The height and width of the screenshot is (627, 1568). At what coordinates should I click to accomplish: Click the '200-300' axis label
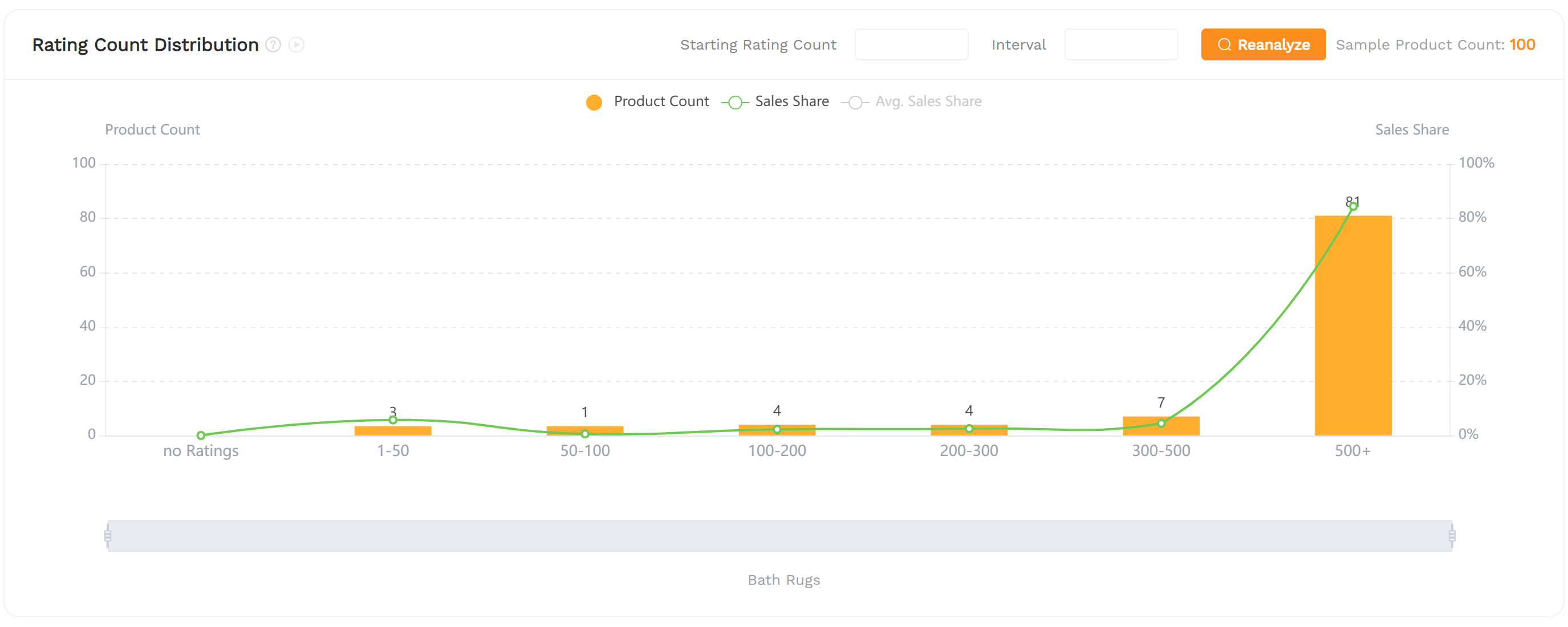pos(968,451)
